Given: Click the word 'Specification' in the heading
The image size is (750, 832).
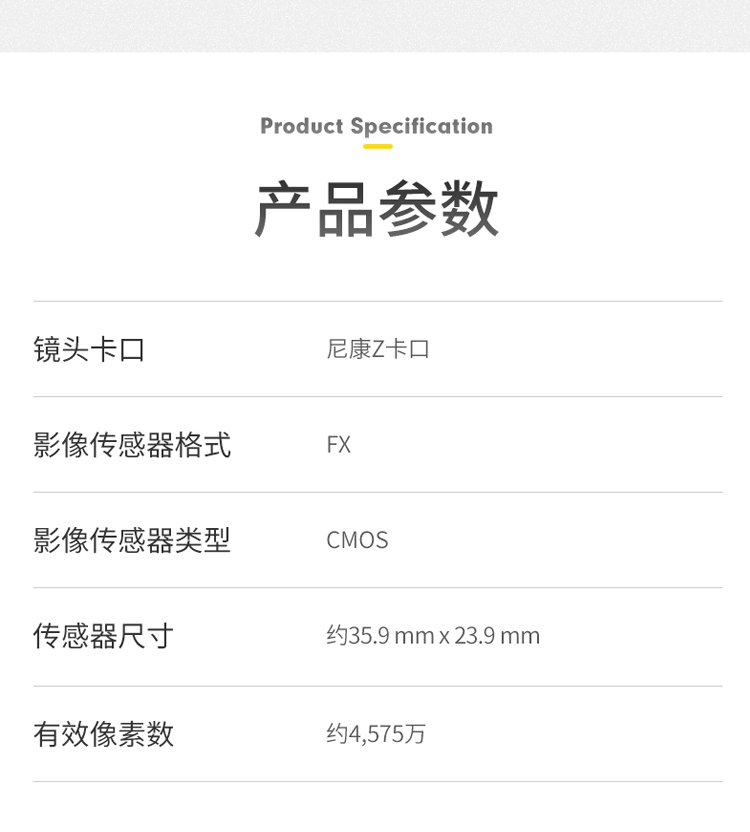Looking at the screenshot, I should point(422,126).
